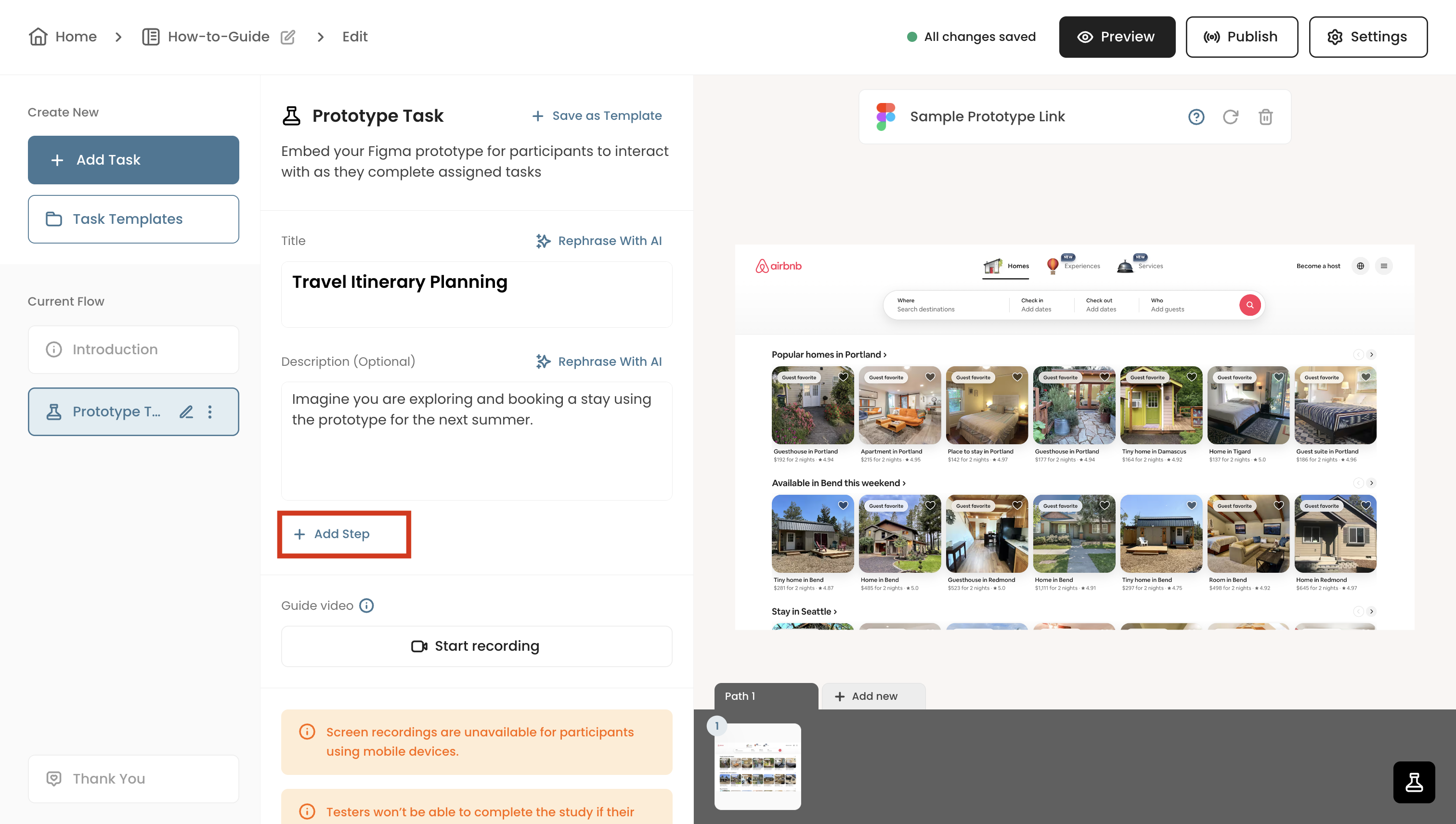Click the prototype flask icon beside Prototype Task heading
Screen dimensions: 1456x824
[292, 116]
